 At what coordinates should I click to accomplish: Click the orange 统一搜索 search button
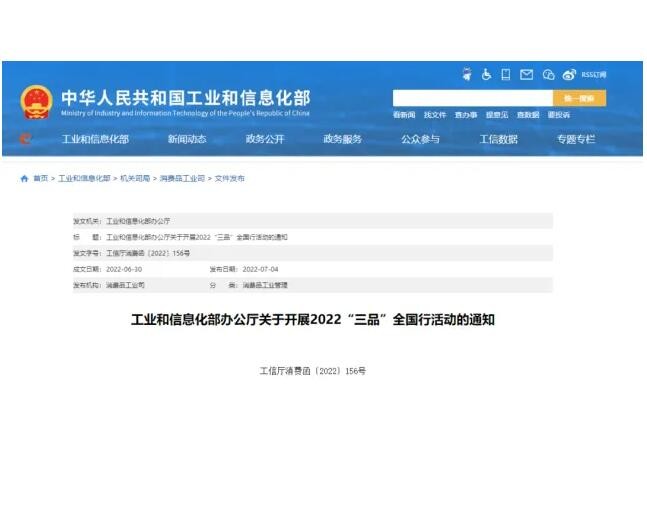[x=579, y=98]
